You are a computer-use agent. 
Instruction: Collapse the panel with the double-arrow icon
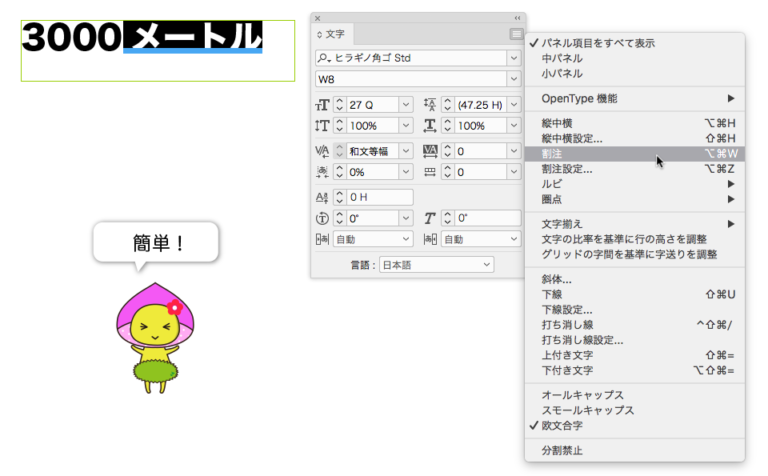[517, 18]
